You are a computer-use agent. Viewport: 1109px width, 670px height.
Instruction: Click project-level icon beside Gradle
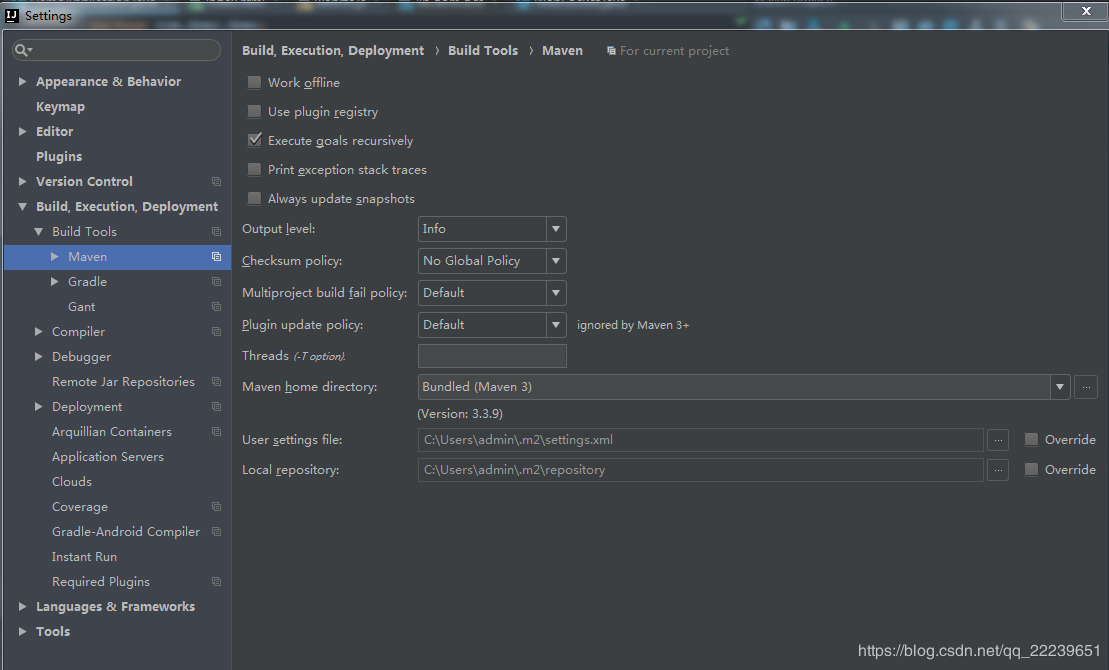pos(216,282)
